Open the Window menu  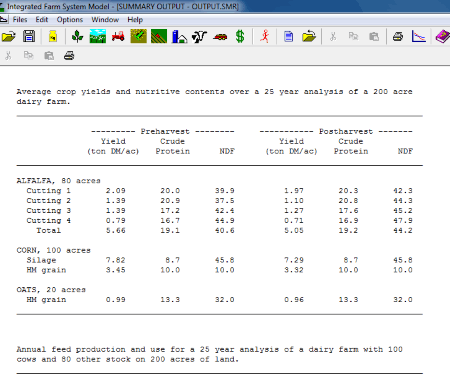point(105,20)
